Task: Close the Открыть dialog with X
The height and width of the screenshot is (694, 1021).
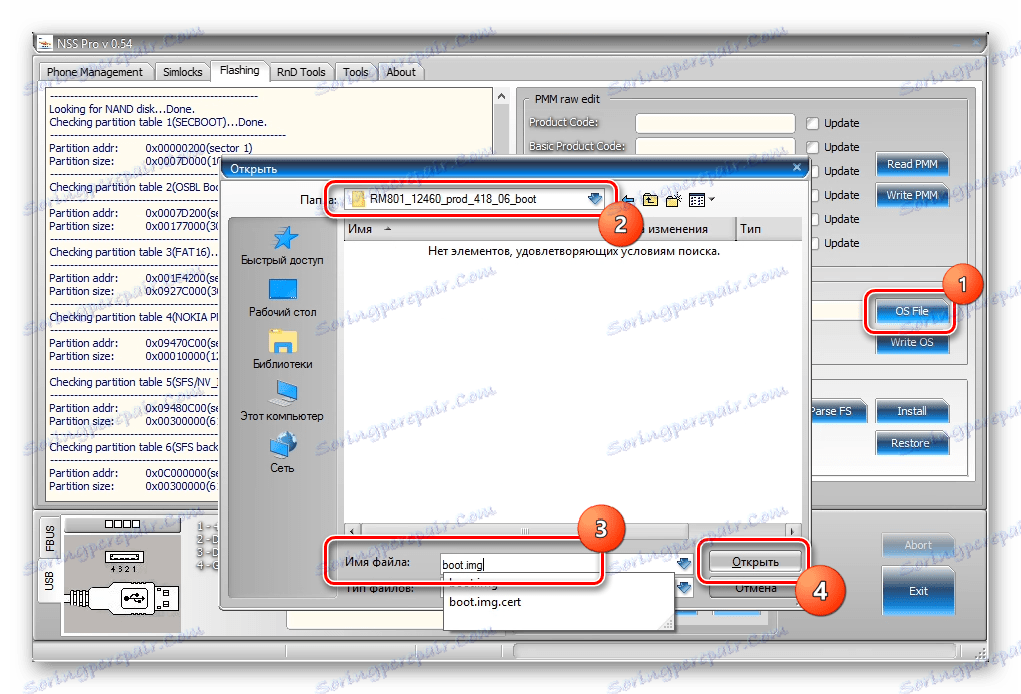Action: pyautogui.click(x=796, y=167)
